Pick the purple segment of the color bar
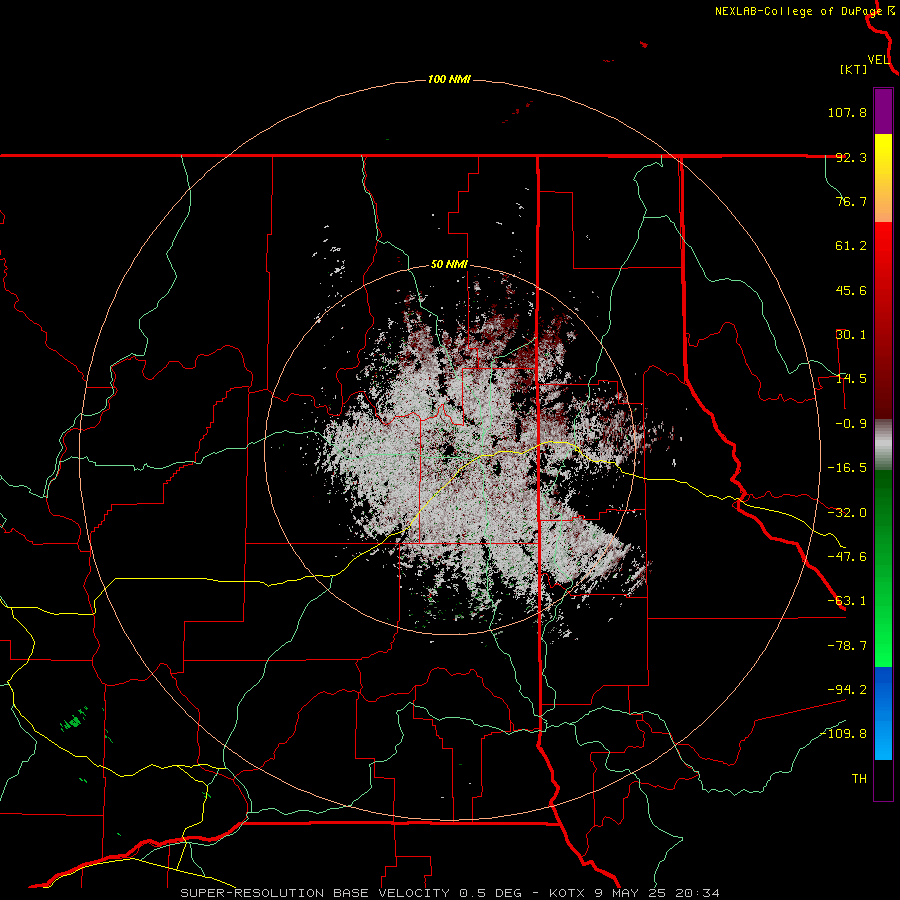 click(x=883, y=111)
